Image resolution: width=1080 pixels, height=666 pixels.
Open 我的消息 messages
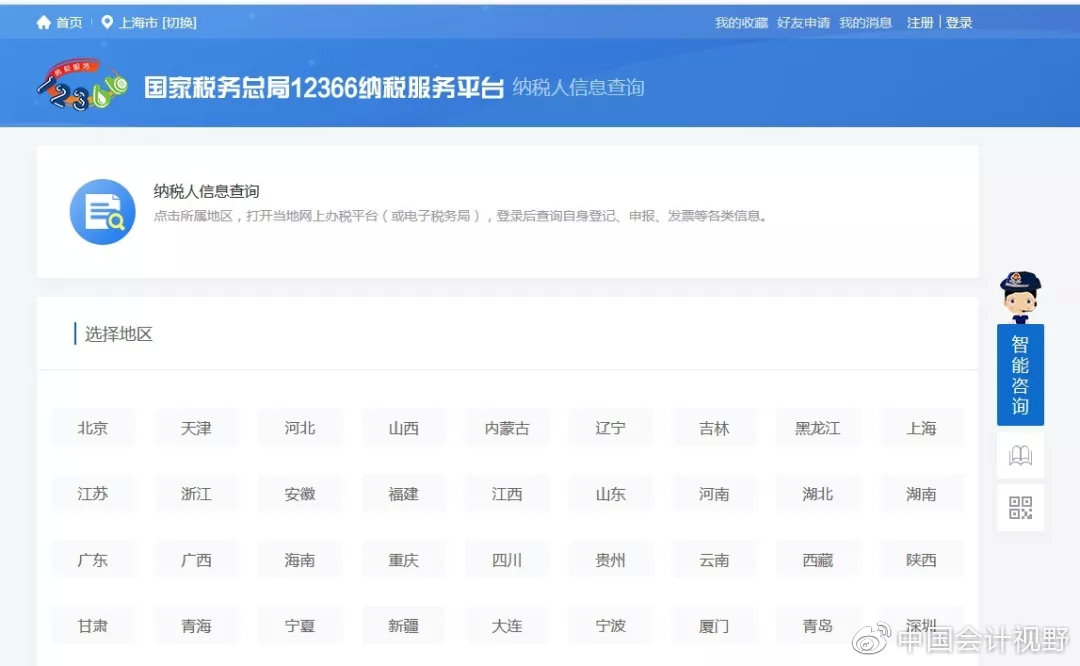coord(864,22)
